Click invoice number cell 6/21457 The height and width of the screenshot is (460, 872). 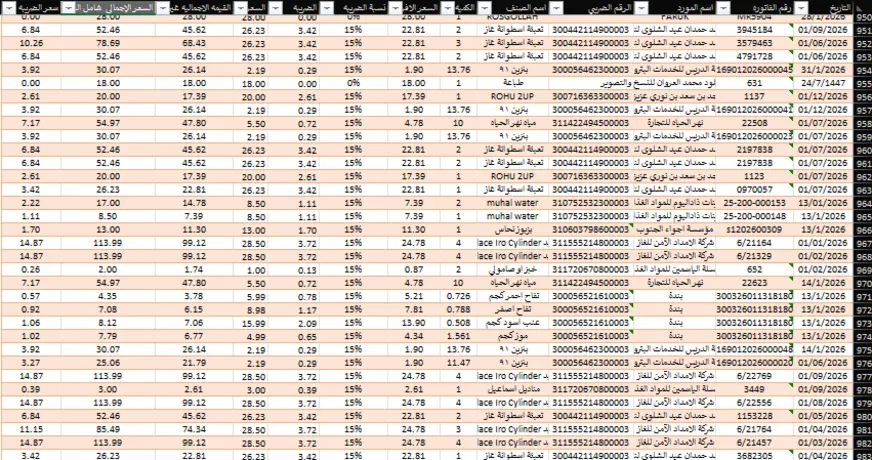tap(755, 443)
